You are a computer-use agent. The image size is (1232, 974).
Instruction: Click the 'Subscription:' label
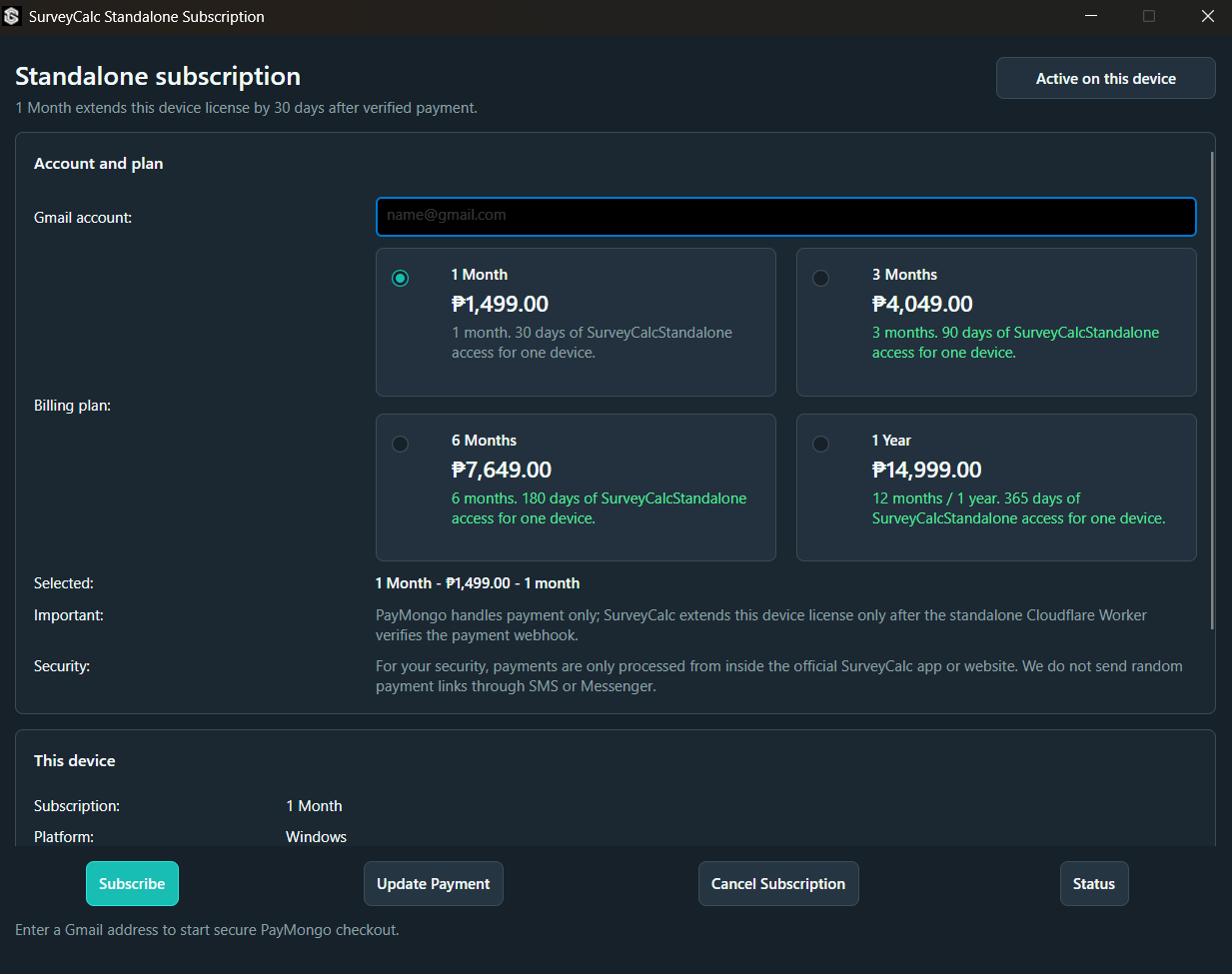77,806
